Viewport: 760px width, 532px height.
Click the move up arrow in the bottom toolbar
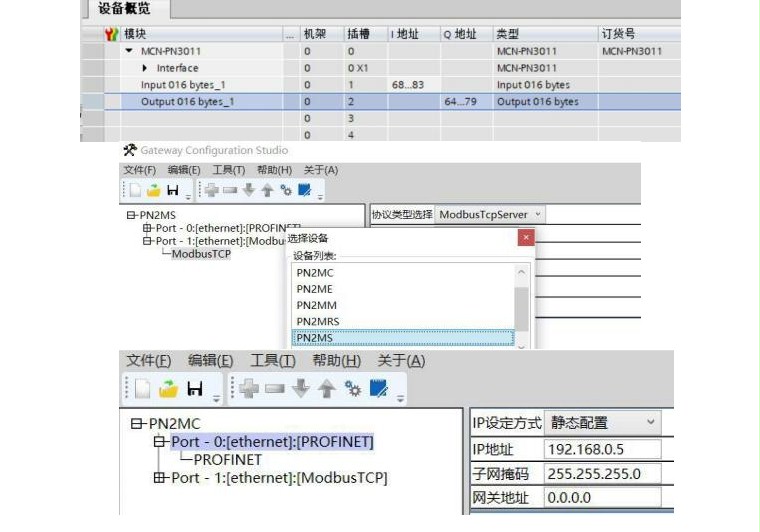(x=326, y=388)
